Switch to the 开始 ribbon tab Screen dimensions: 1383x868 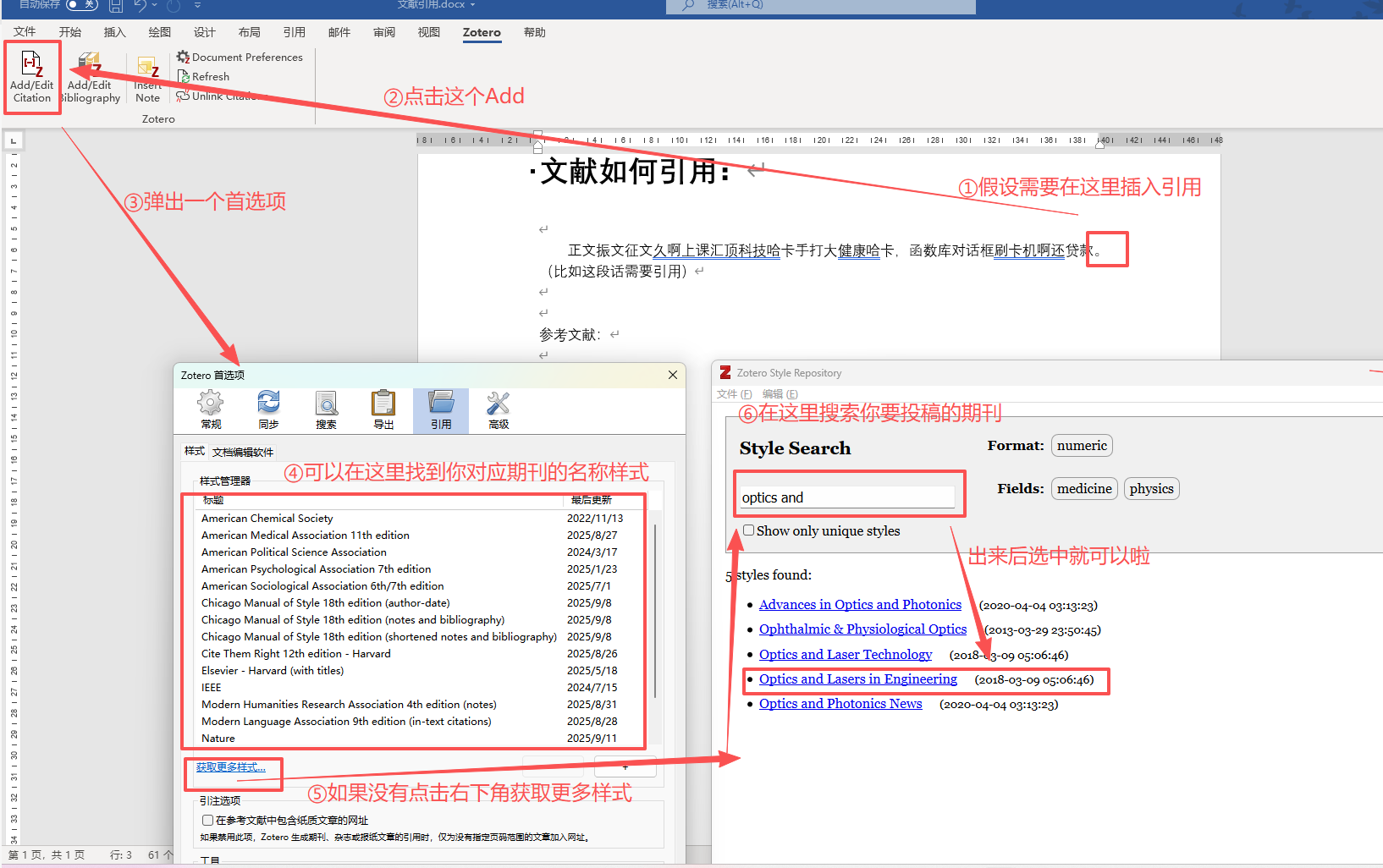(x=70, y=32)
